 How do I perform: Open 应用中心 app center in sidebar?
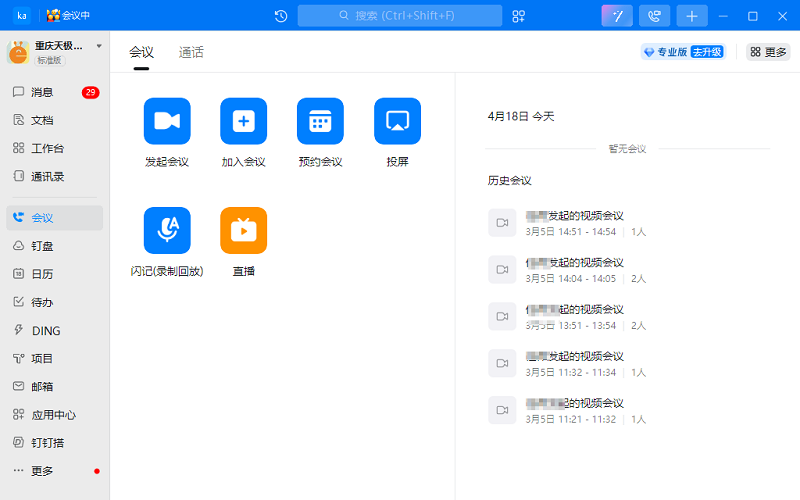pyautogui.click(x=55, y=415)
